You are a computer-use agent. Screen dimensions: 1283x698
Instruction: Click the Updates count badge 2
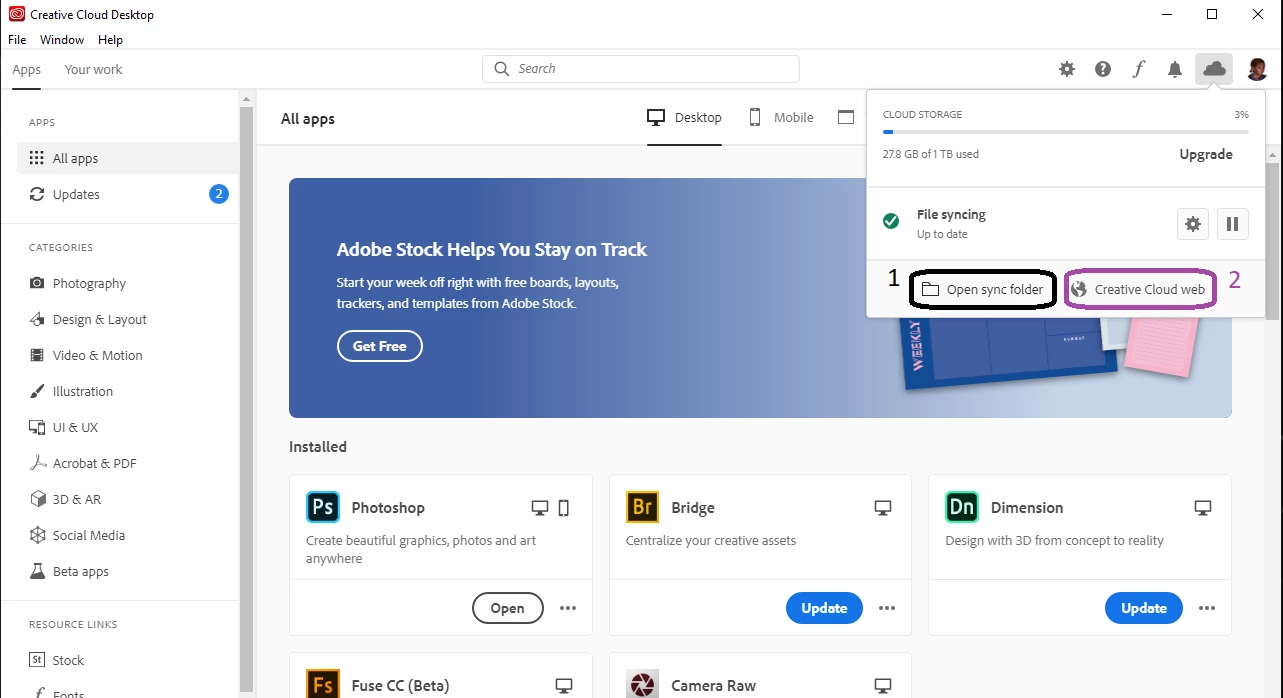click(x=219, y=194)
